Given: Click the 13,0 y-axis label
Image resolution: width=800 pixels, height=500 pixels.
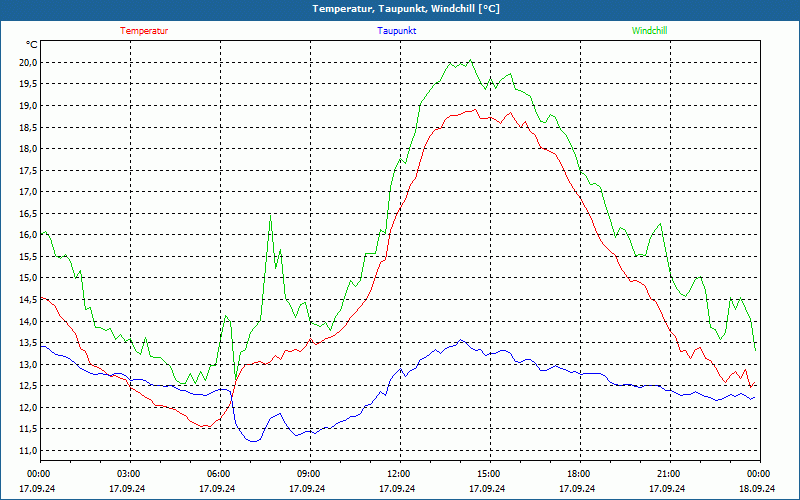Looking at the screenshot, I should point(28,364).
